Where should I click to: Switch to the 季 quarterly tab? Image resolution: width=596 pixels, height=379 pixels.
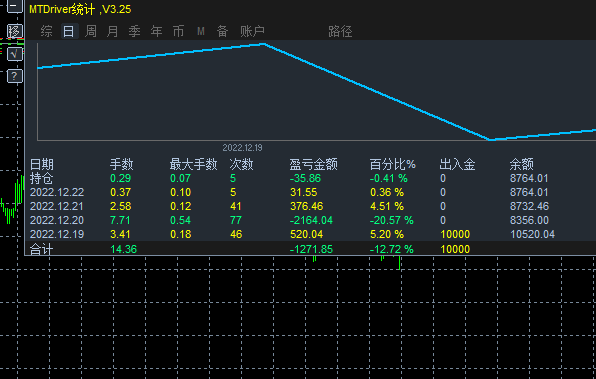[x=135, y=31]
